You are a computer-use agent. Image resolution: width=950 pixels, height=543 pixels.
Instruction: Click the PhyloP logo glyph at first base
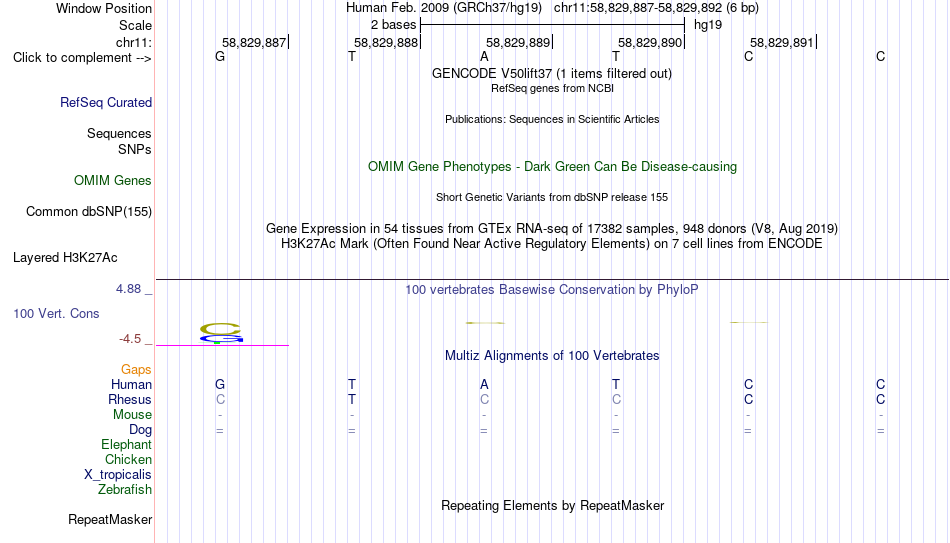(221, 333)
